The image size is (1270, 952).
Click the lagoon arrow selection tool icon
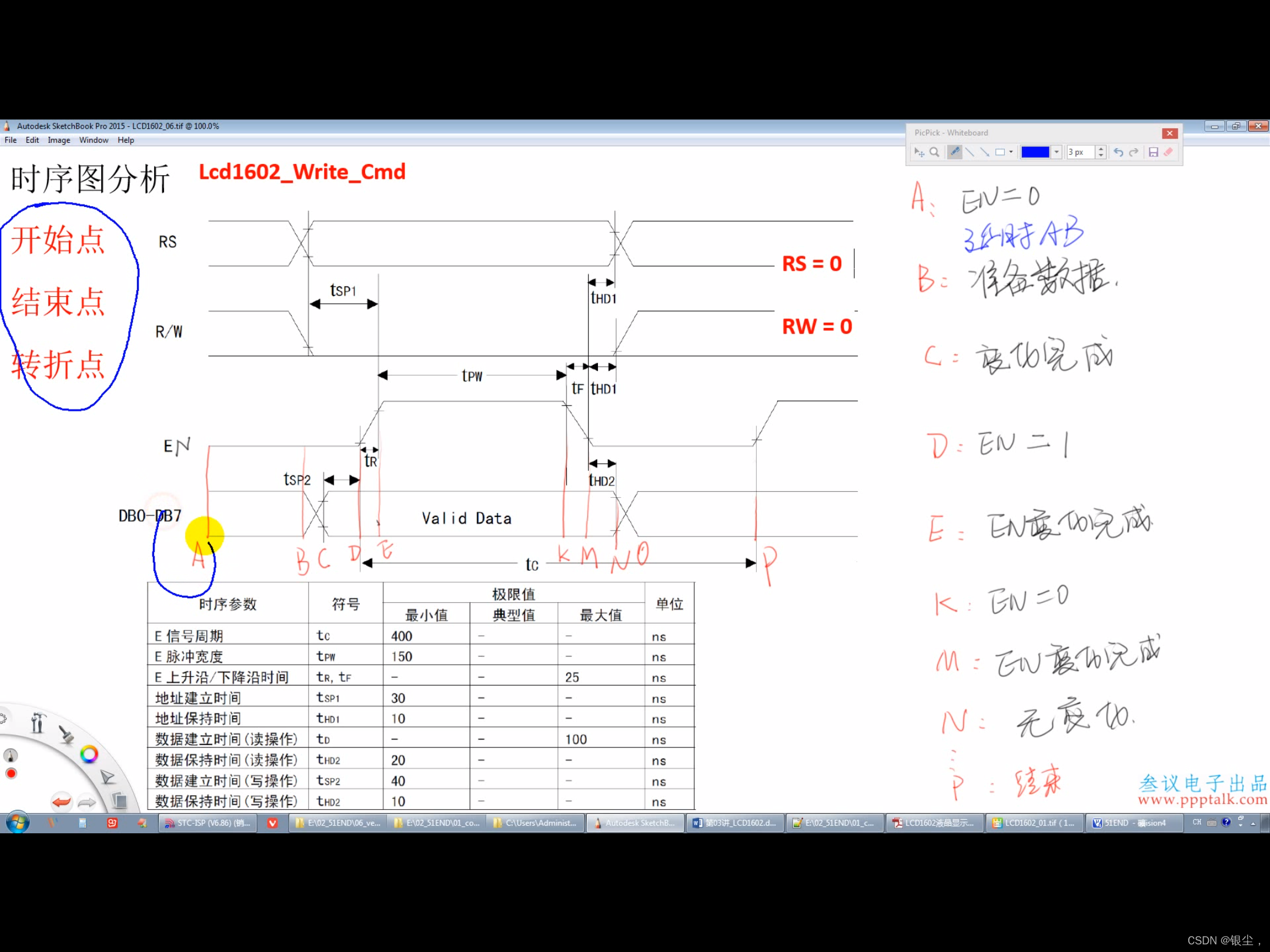[x=107, y=777]
